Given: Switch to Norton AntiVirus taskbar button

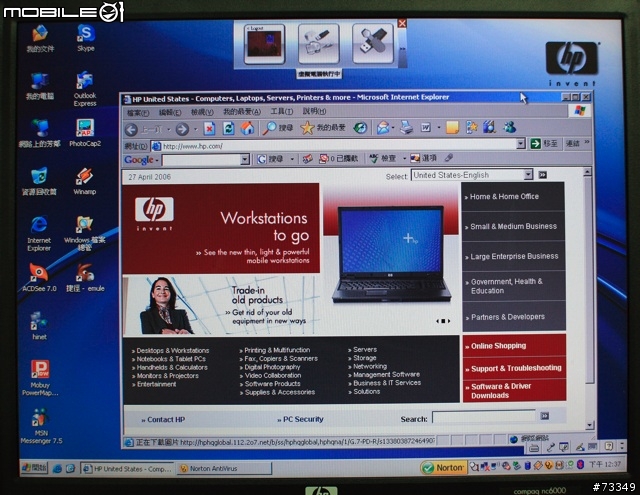Looking at the screenshot, I should coord(224,468).
